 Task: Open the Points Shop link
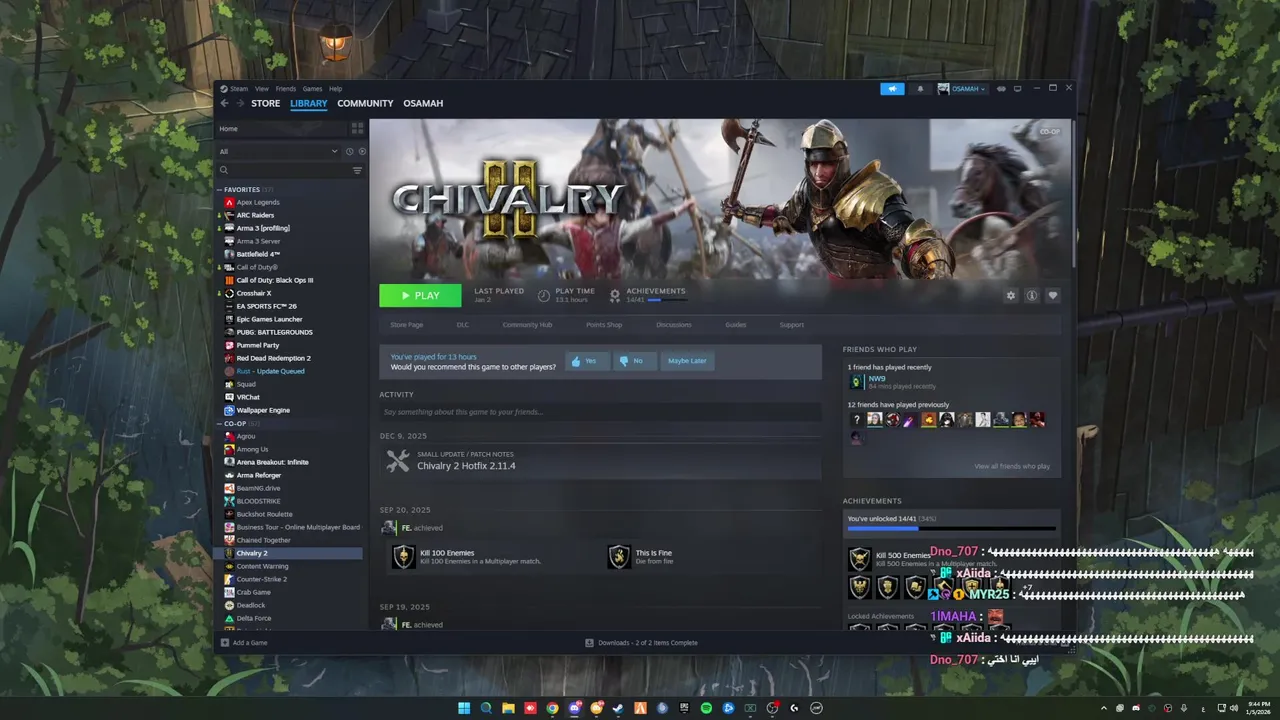(604, 325)
